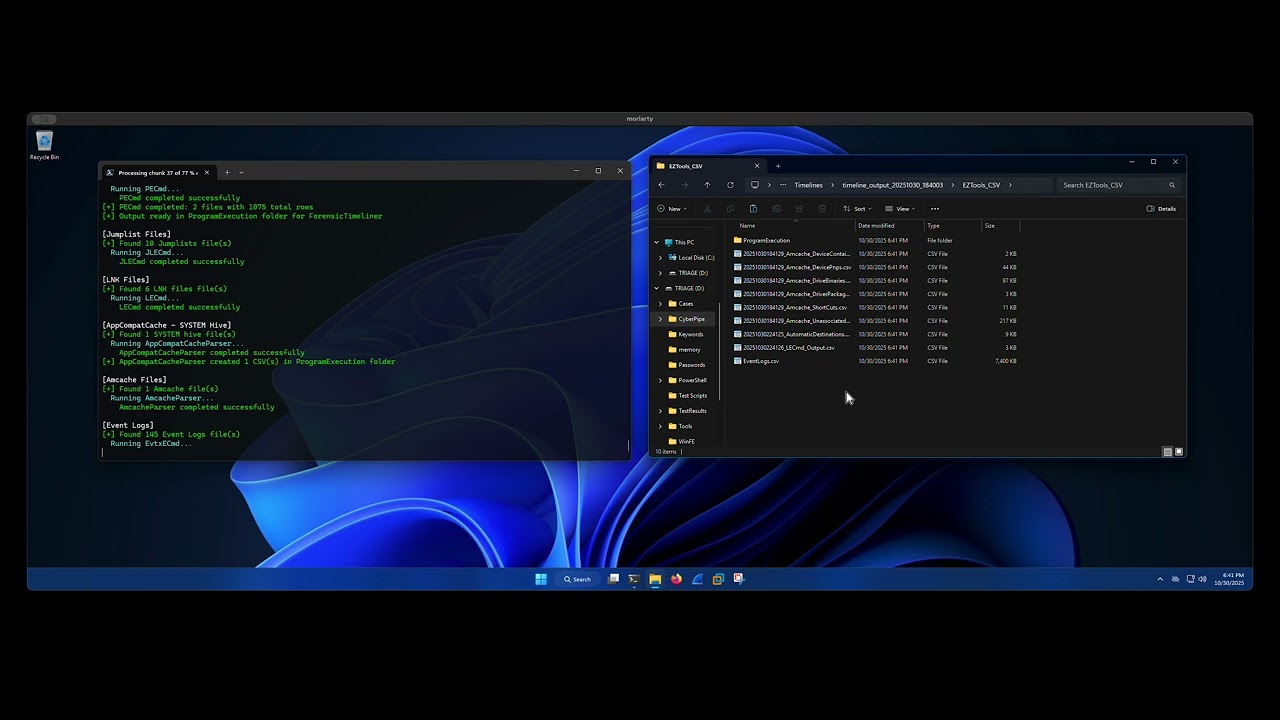Viewport: 1280px width, 720px height.
Task: Click the Share icon in Explorer toolbar
Action: coord(799,209)
